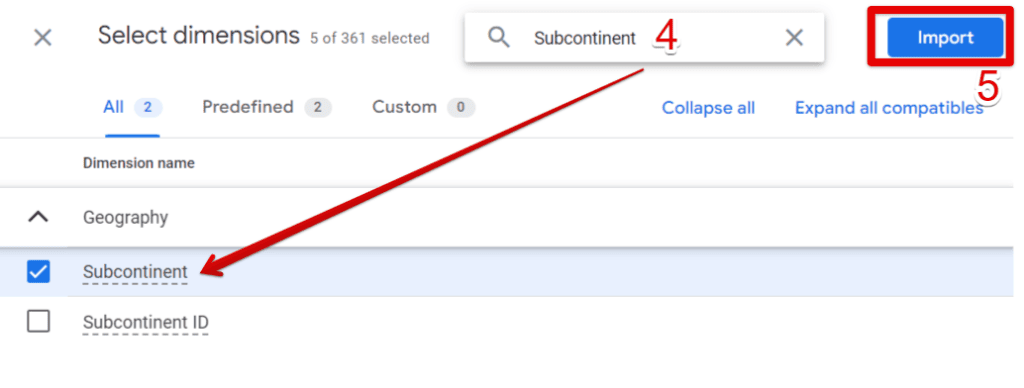This screenshot has height=388, width=1024.
Task: Click the Subcontinent ID dimension name
Action: 146,322
